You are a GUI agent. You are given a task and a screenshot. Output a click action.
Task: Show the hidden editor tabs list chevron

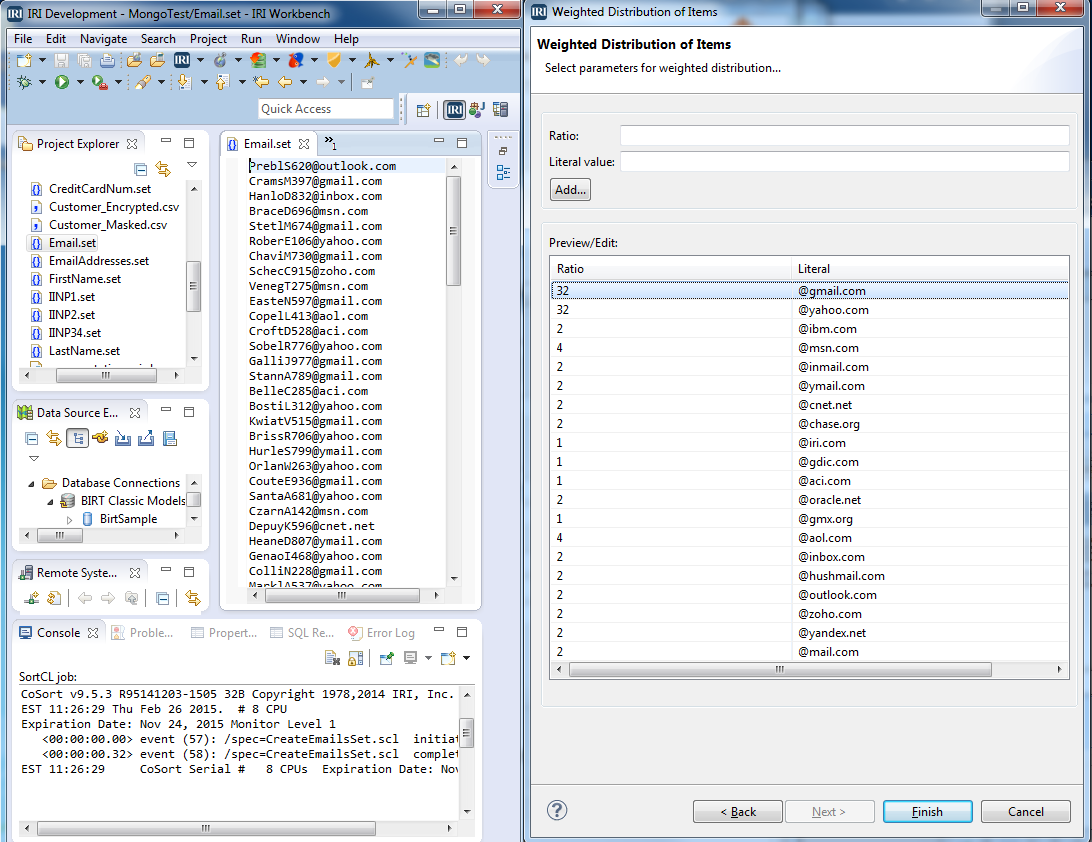pos(330,143)
